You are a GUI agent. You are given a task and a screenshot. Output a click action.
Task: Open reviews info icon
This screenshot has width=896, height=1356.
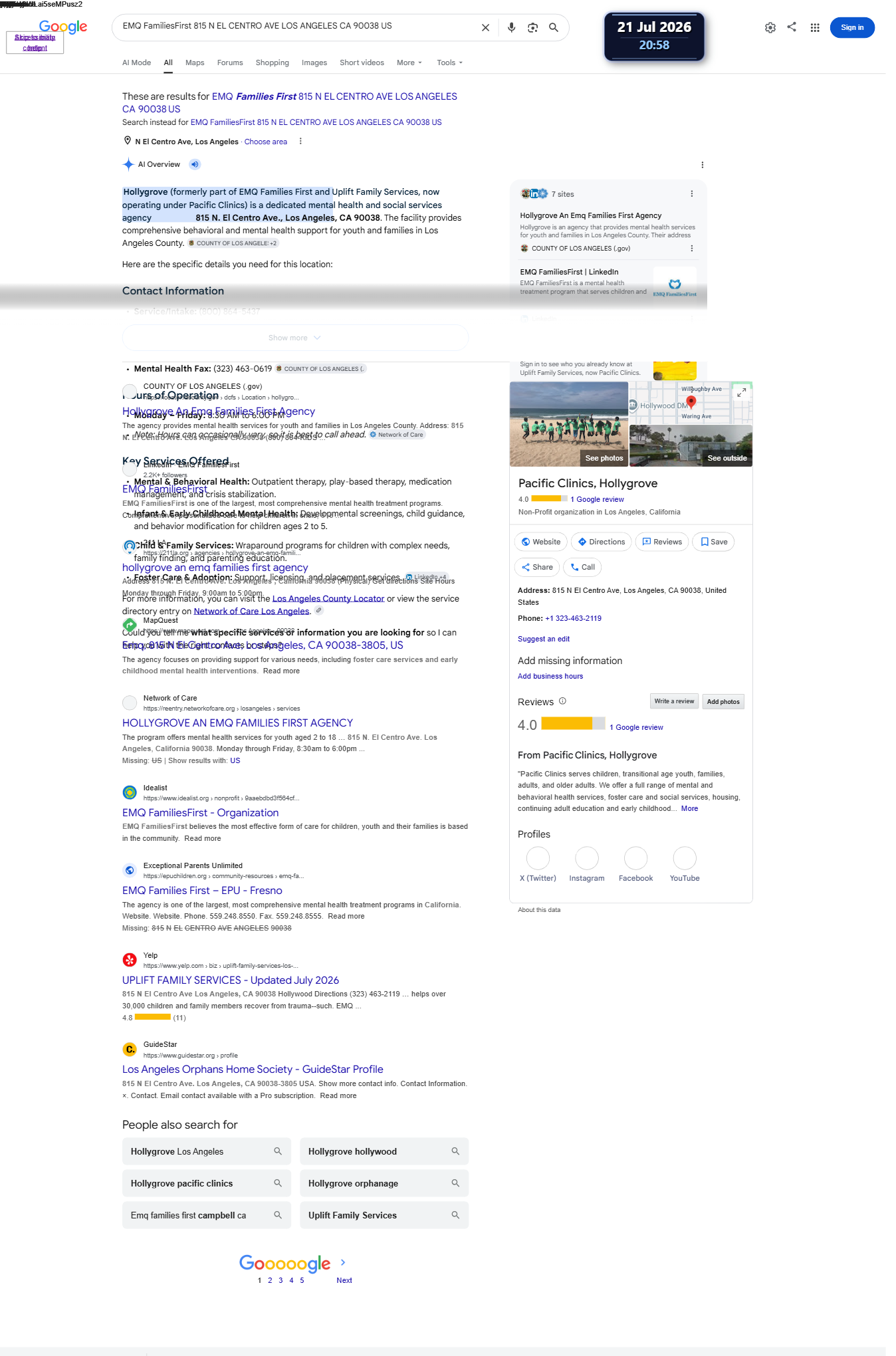click(562, 701)
